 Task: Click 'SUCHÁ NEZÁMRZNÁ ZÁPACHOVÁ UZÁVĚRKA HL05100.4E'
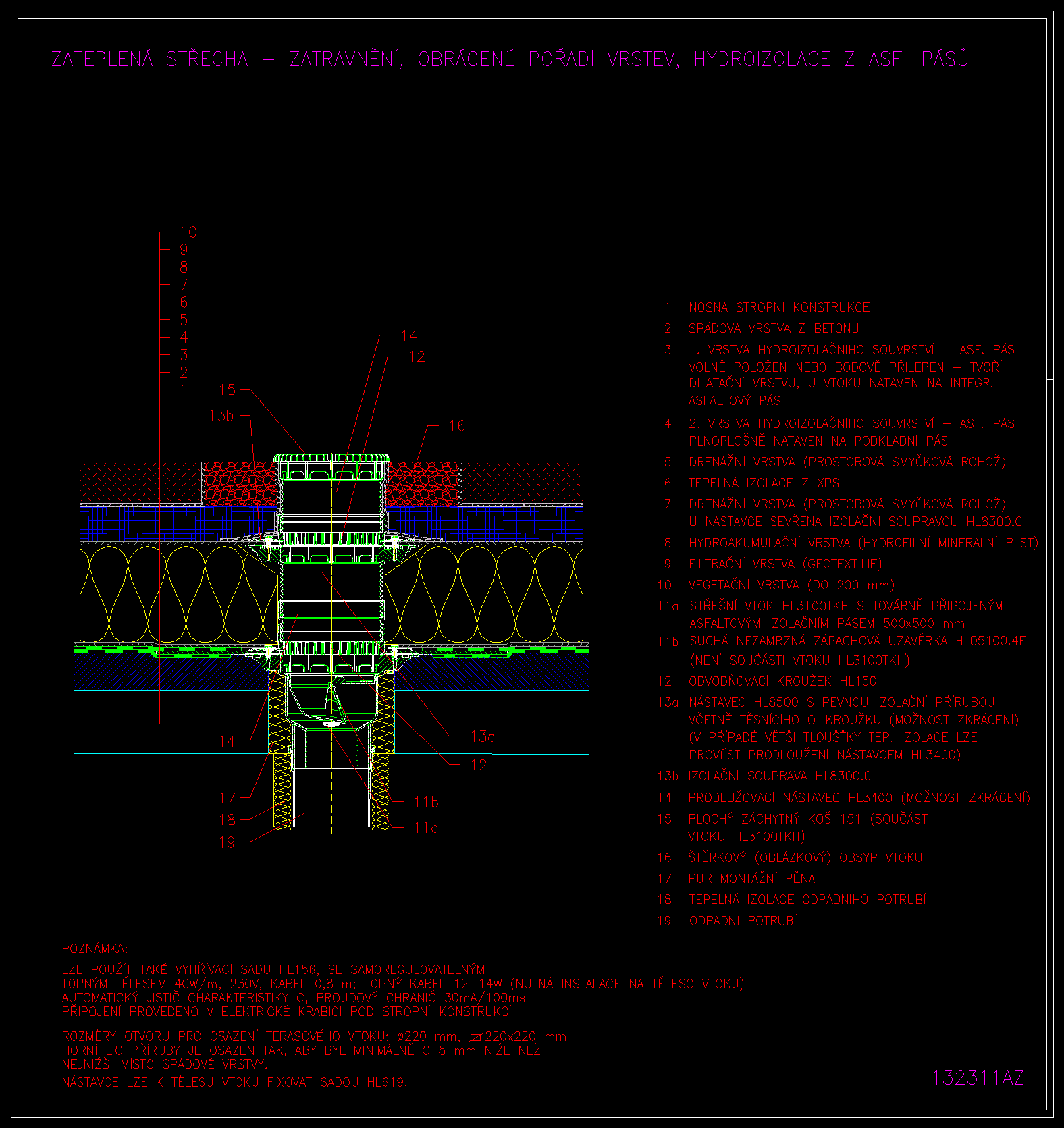(857, 641)
